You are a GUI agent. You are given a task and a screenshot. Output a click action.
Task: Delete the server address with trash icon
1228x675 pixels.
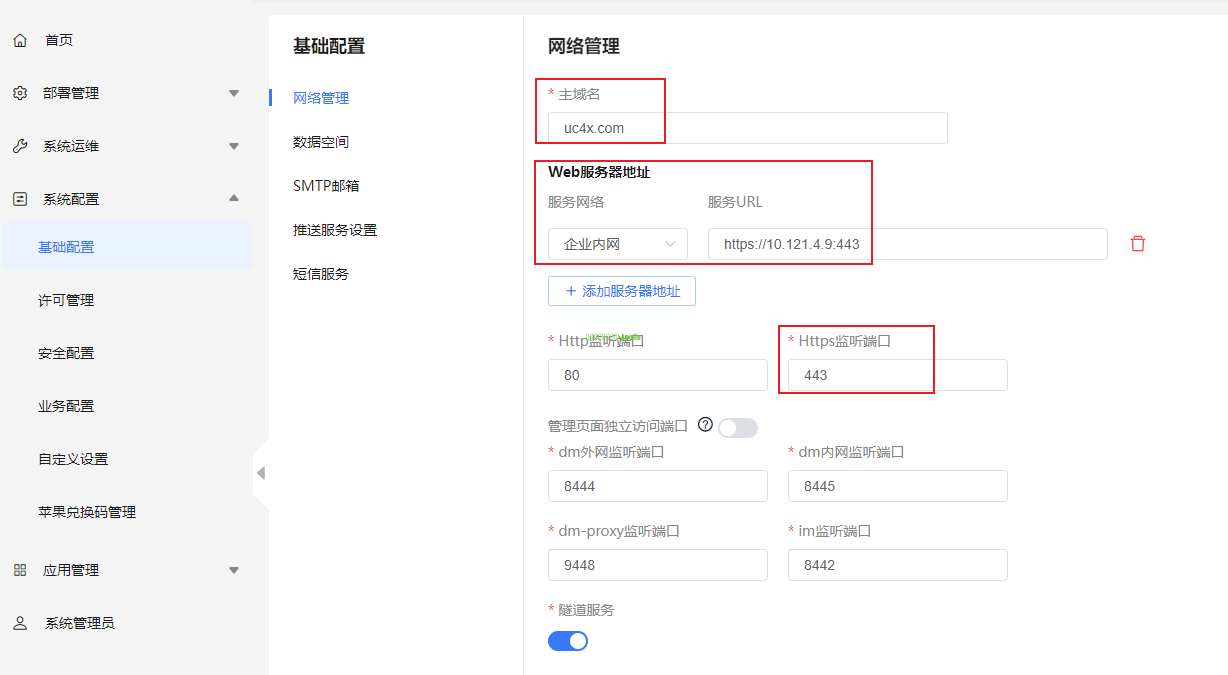pos(1137,244)
